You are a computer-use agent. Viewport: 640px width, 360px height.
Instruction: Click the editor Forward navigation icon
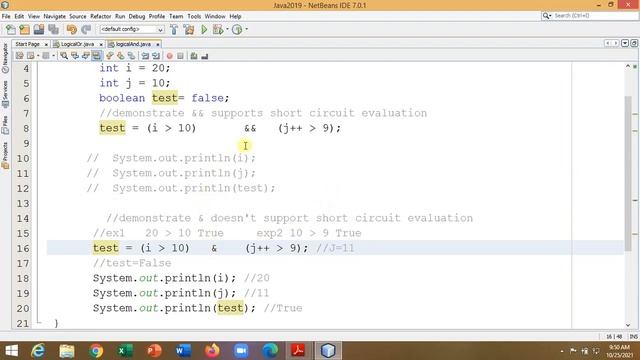point(46,56)
